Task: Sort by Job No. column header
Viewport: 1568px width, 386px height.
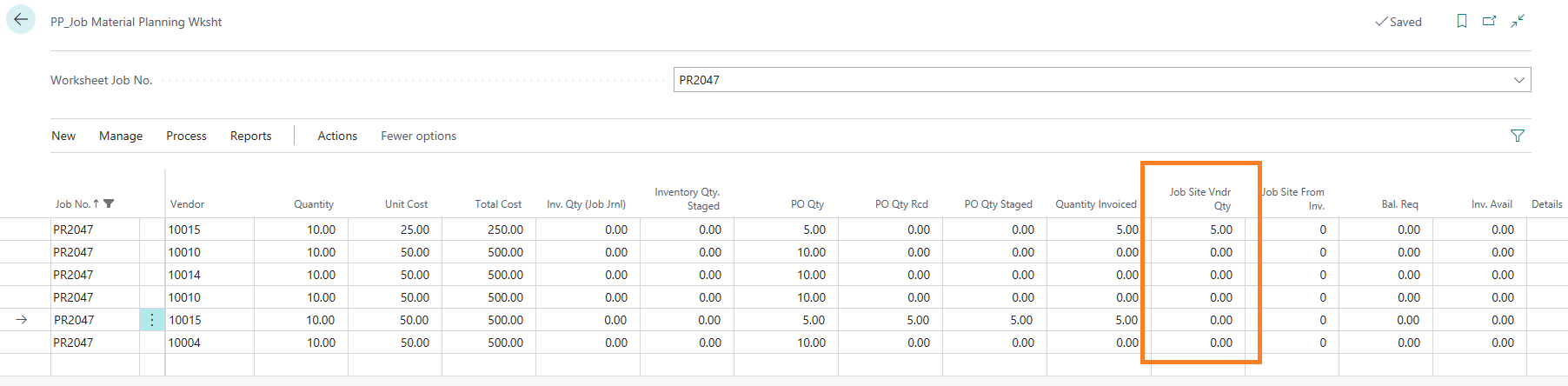Action: point(73,204)
